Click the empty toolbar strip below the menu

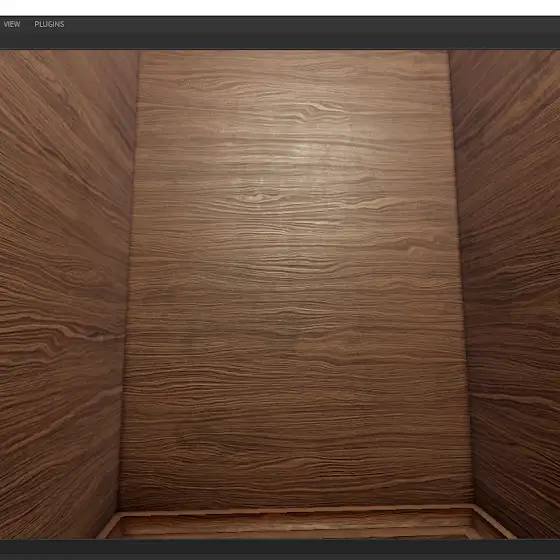pos(280,41)
